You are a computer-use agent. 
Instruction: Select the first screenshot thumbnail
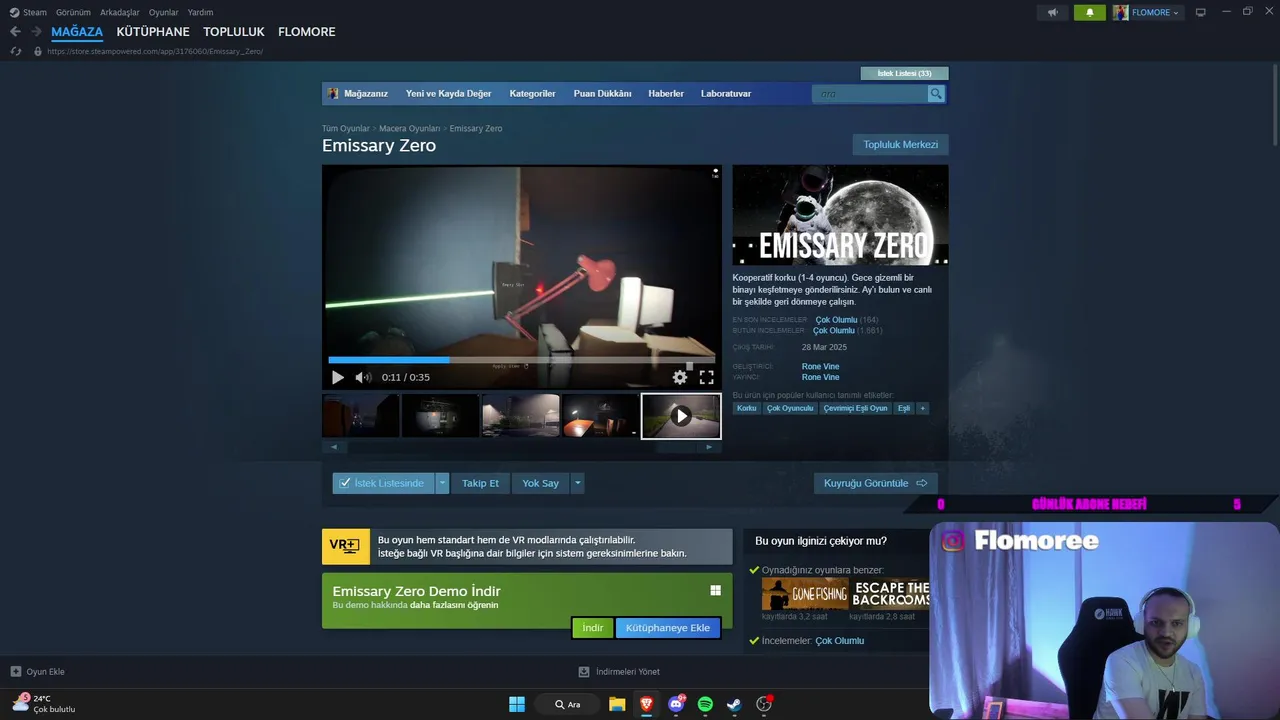tap(361, 415)
